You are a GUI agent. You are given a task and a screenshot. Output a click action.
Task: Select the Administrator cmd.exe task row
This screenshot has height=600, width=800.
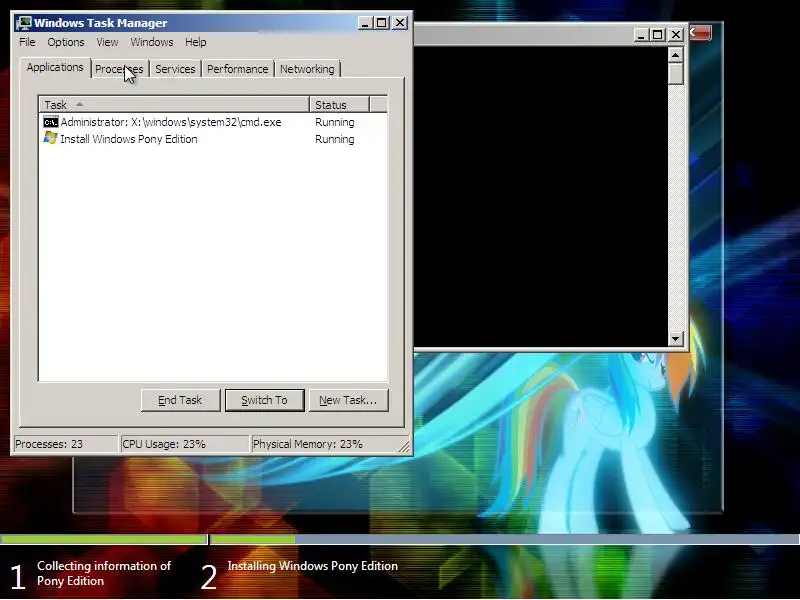213,122
